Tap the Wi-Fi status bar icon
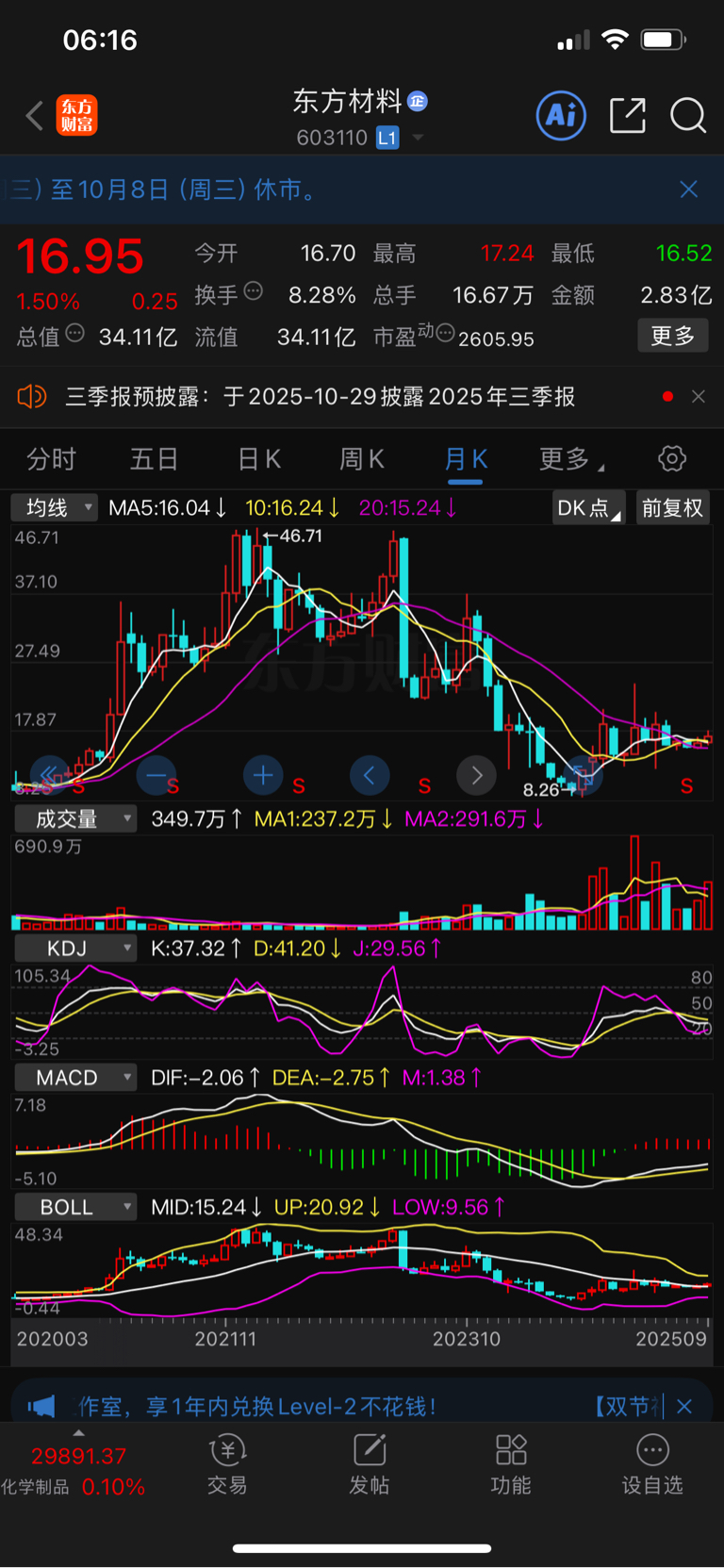 (x=615, y=40)
